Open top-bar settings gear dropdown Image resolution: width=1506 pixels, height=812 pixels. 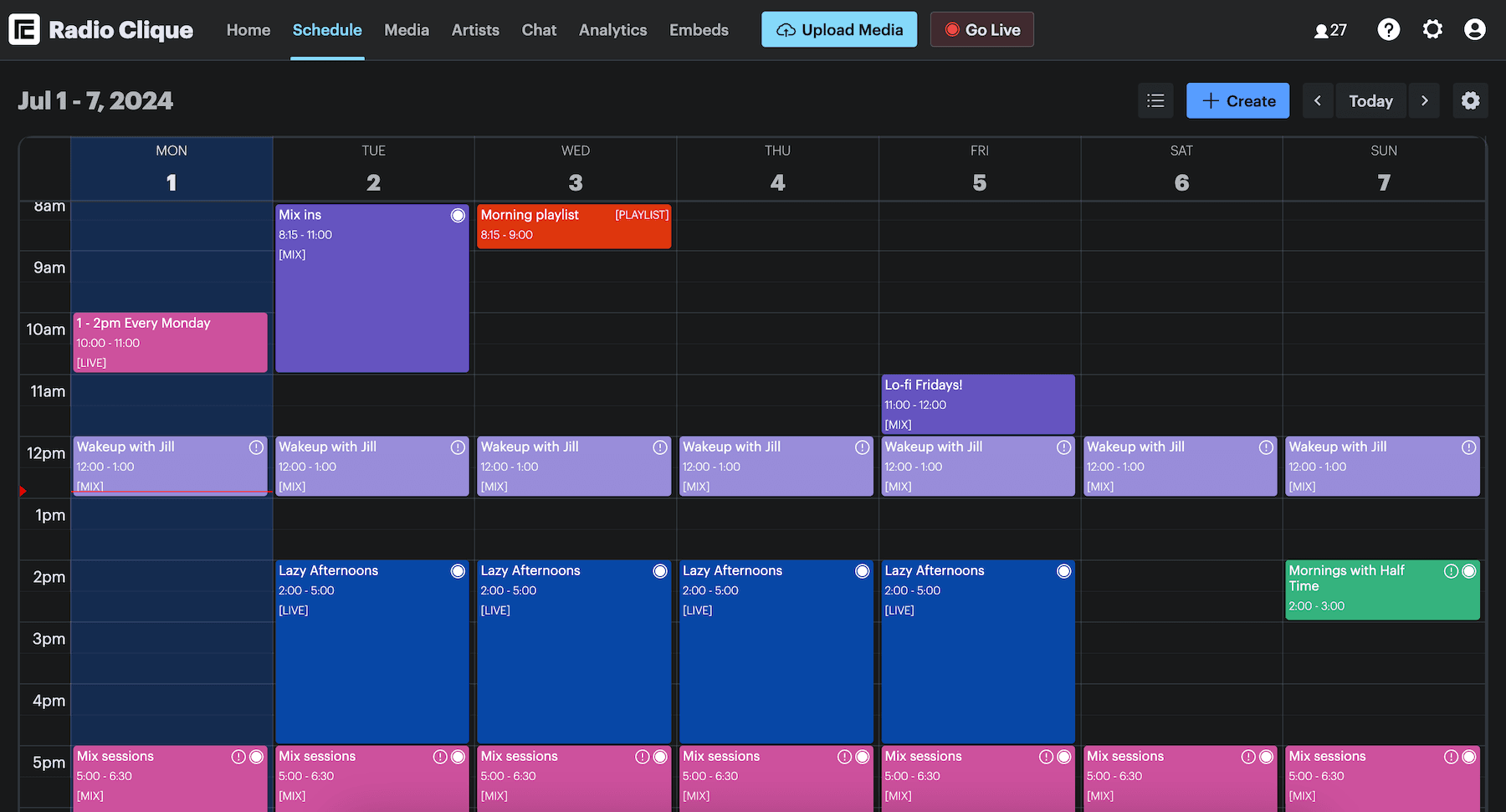tap(1432, 29)
